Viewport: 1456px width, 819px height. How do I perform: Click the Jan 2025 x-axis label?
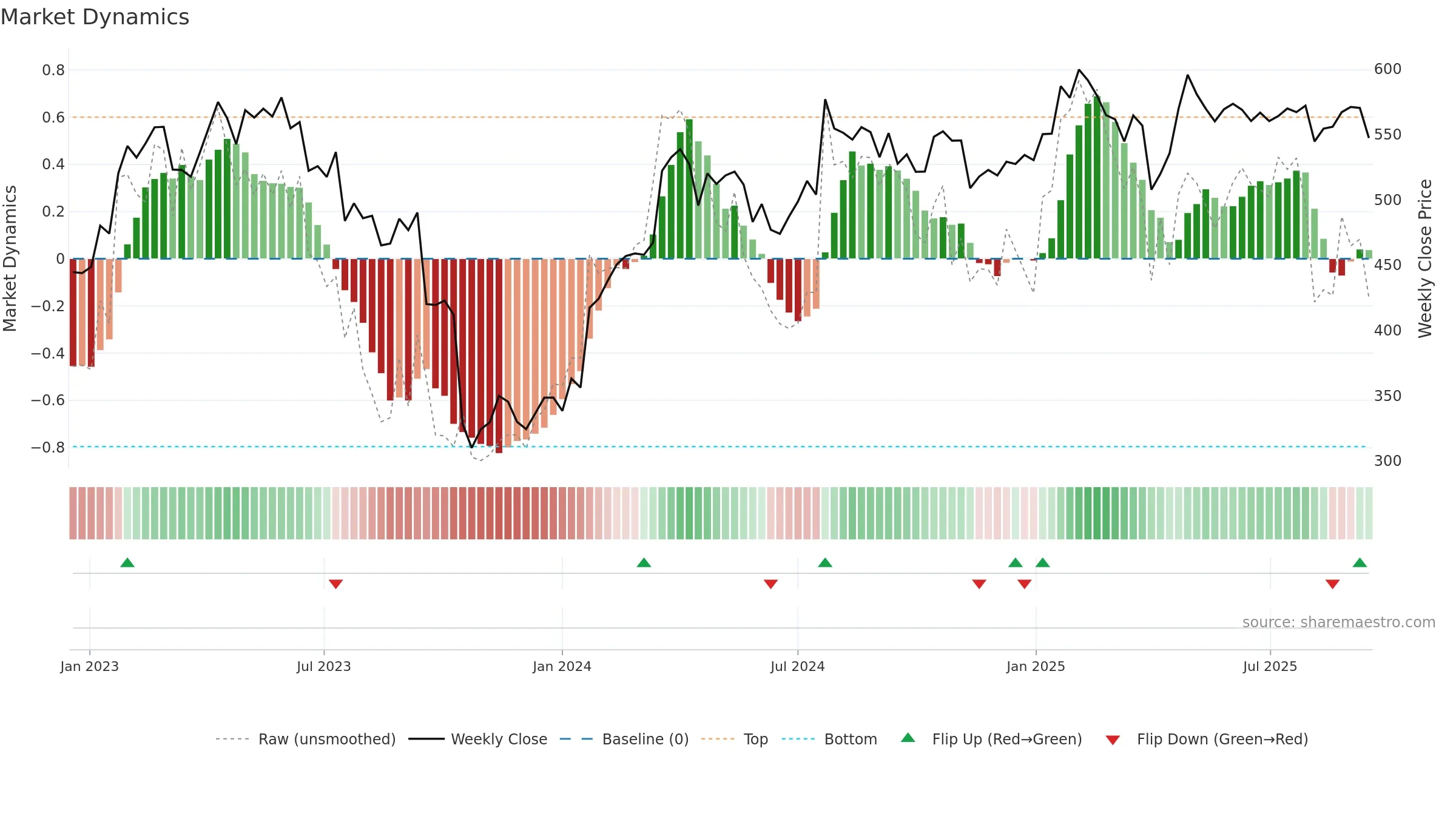1036,666
